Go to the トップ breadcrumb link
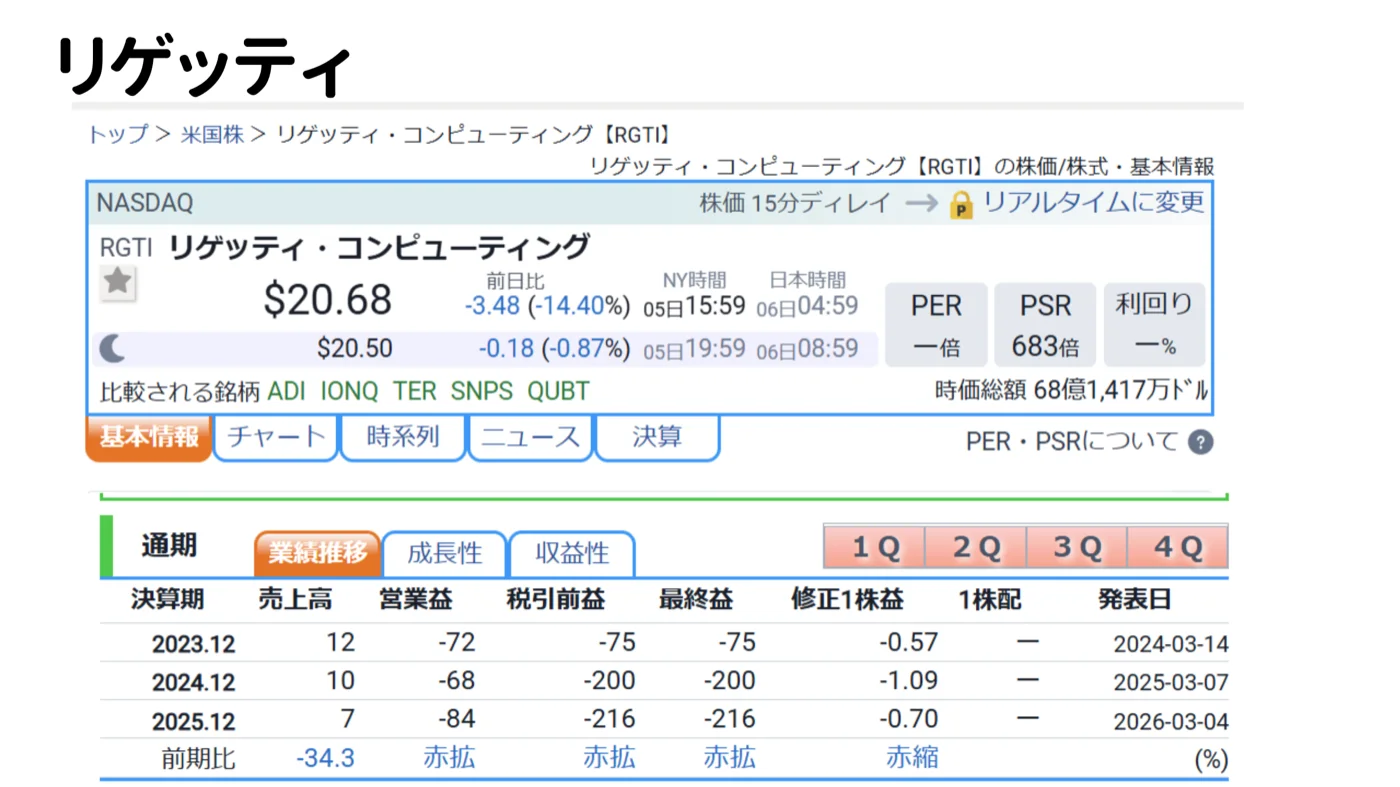Viewport: 1400px width, 787px height. coord(118,135)
